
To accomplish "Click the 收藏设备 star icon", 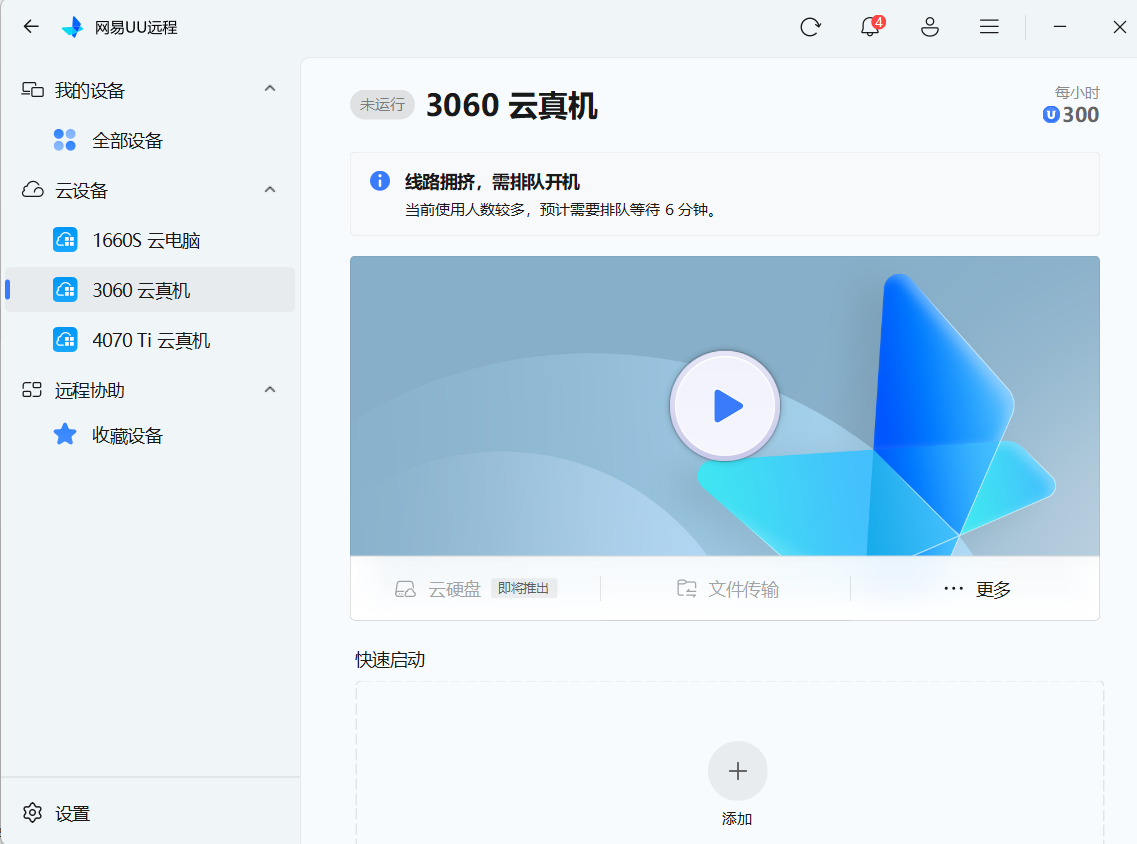I will point(65,435).
